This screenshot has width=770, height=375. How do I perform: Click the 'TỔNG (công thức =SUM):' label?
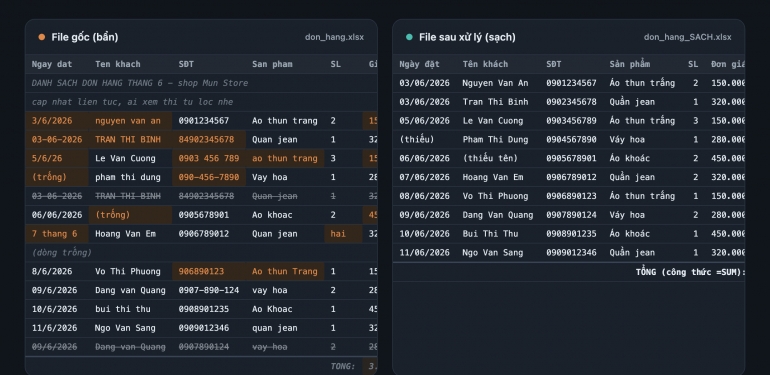click(x=690, y=272)
